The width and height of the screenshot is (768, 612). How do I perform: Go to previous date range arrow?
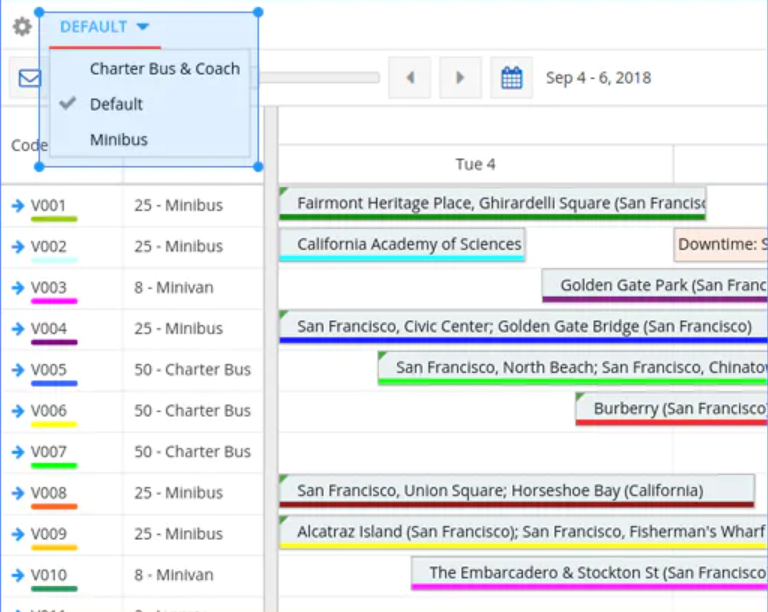click(410, 77)
